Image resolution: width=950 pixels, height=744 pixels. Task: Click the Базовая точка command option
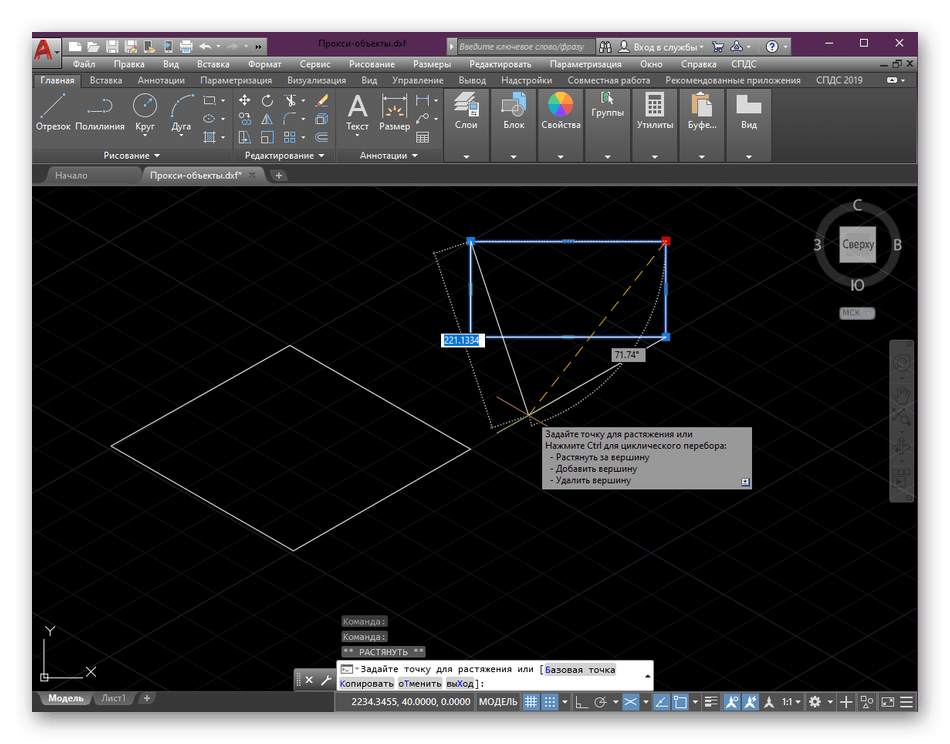(x=580, y=670)
